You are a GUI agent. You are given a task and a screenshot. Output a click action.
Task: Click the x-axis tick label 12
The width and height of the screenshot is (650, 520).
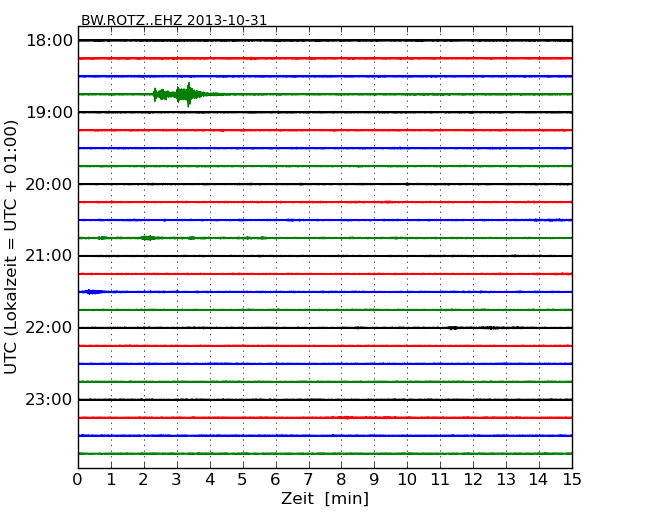tap(473, 479)
